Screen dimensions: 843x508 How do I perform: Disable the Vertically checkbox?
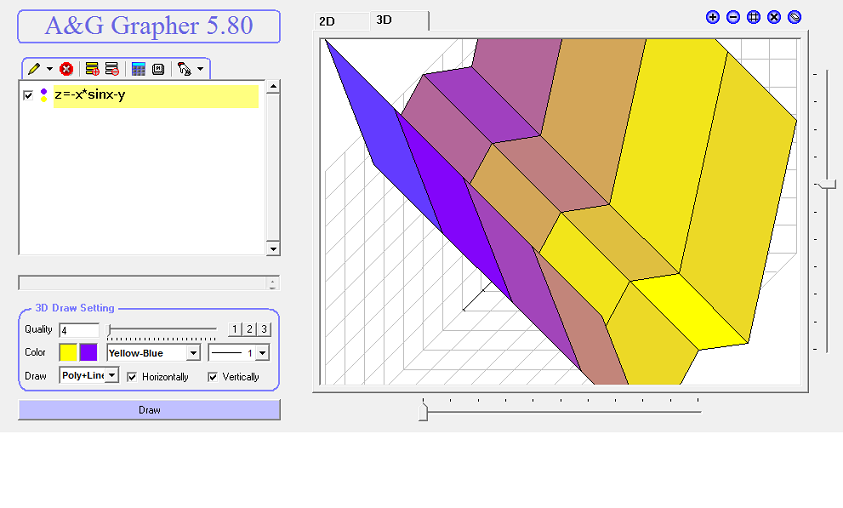212,377
